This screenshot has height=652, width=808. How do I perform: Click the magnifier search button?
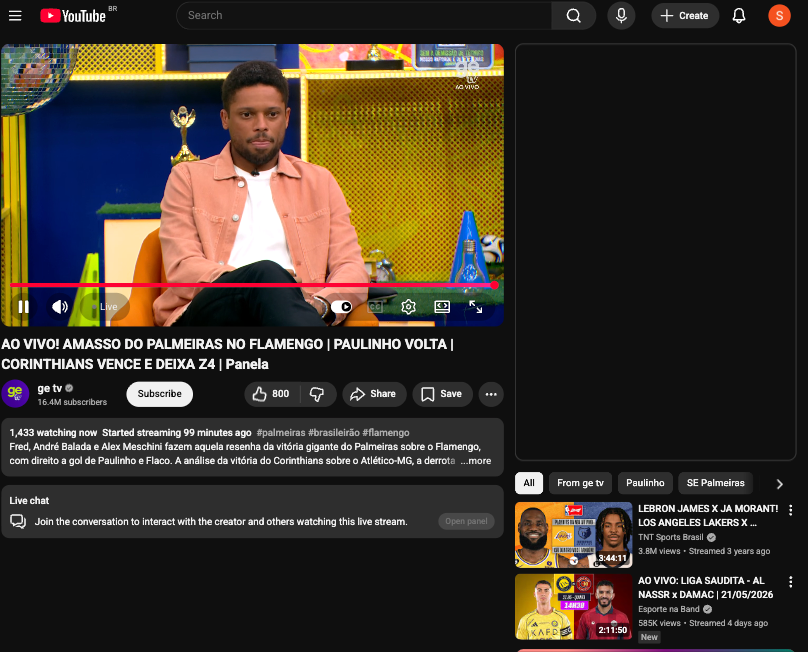574,15
